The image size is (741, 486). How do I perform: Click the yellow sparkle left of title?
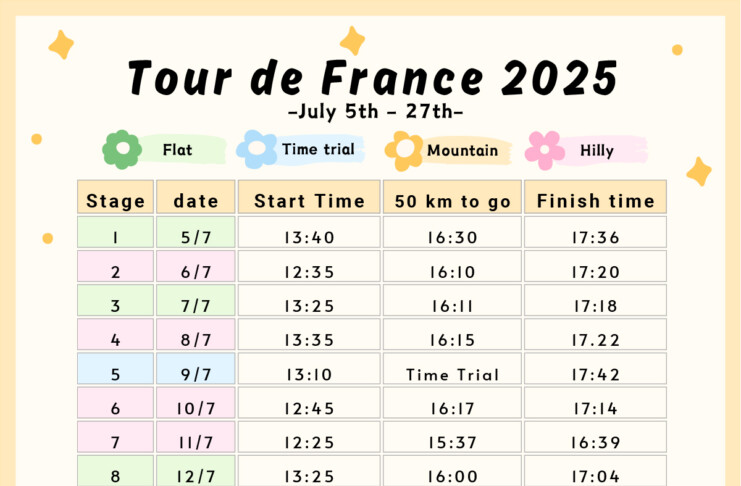(62, 44)
